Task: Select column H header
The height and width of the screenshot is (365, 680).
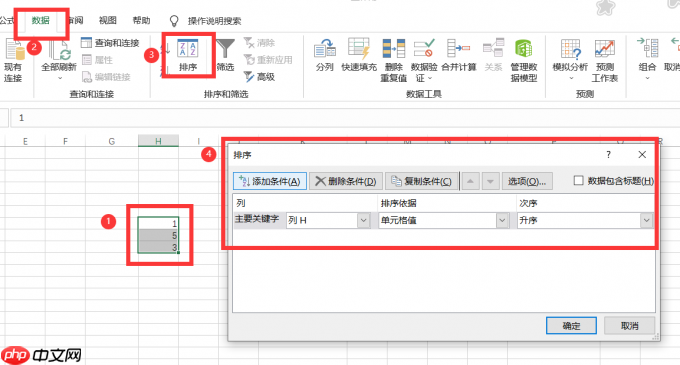Action: 158,141
